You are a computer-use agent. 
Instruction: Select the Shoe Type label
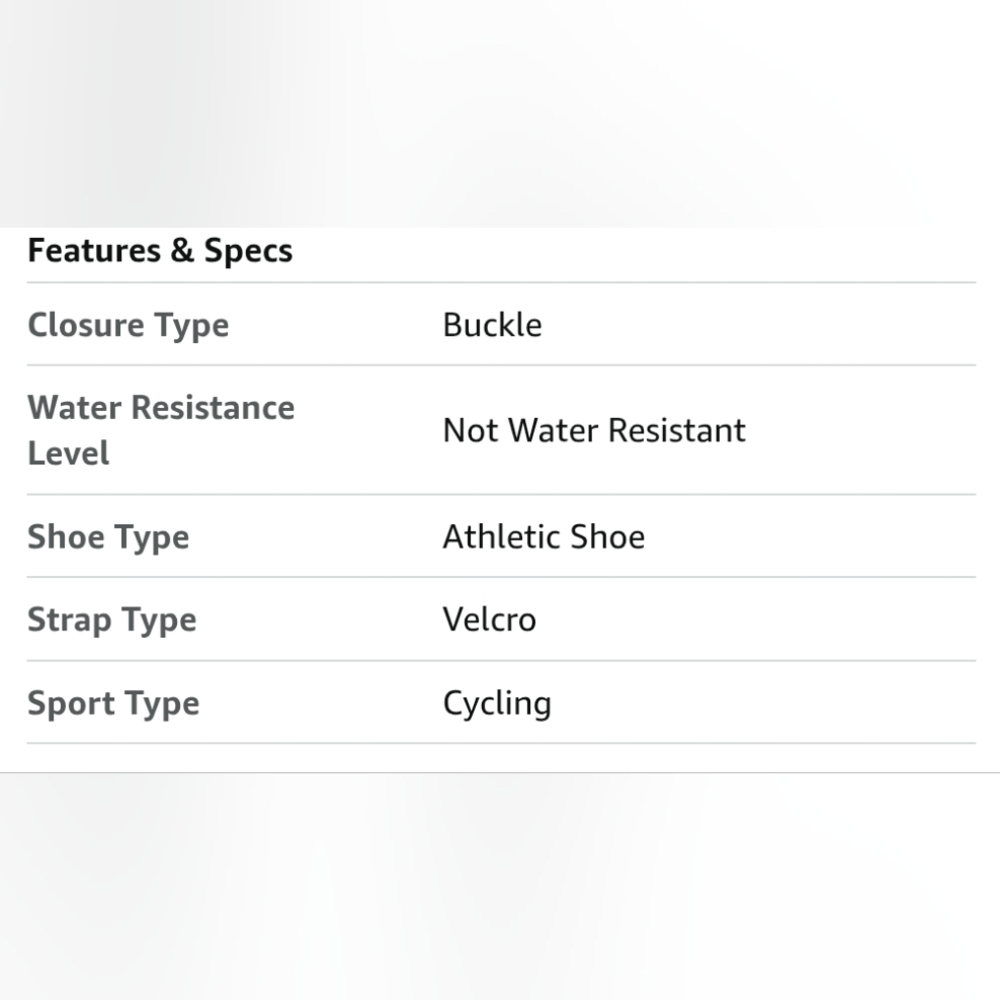[108, 537]
